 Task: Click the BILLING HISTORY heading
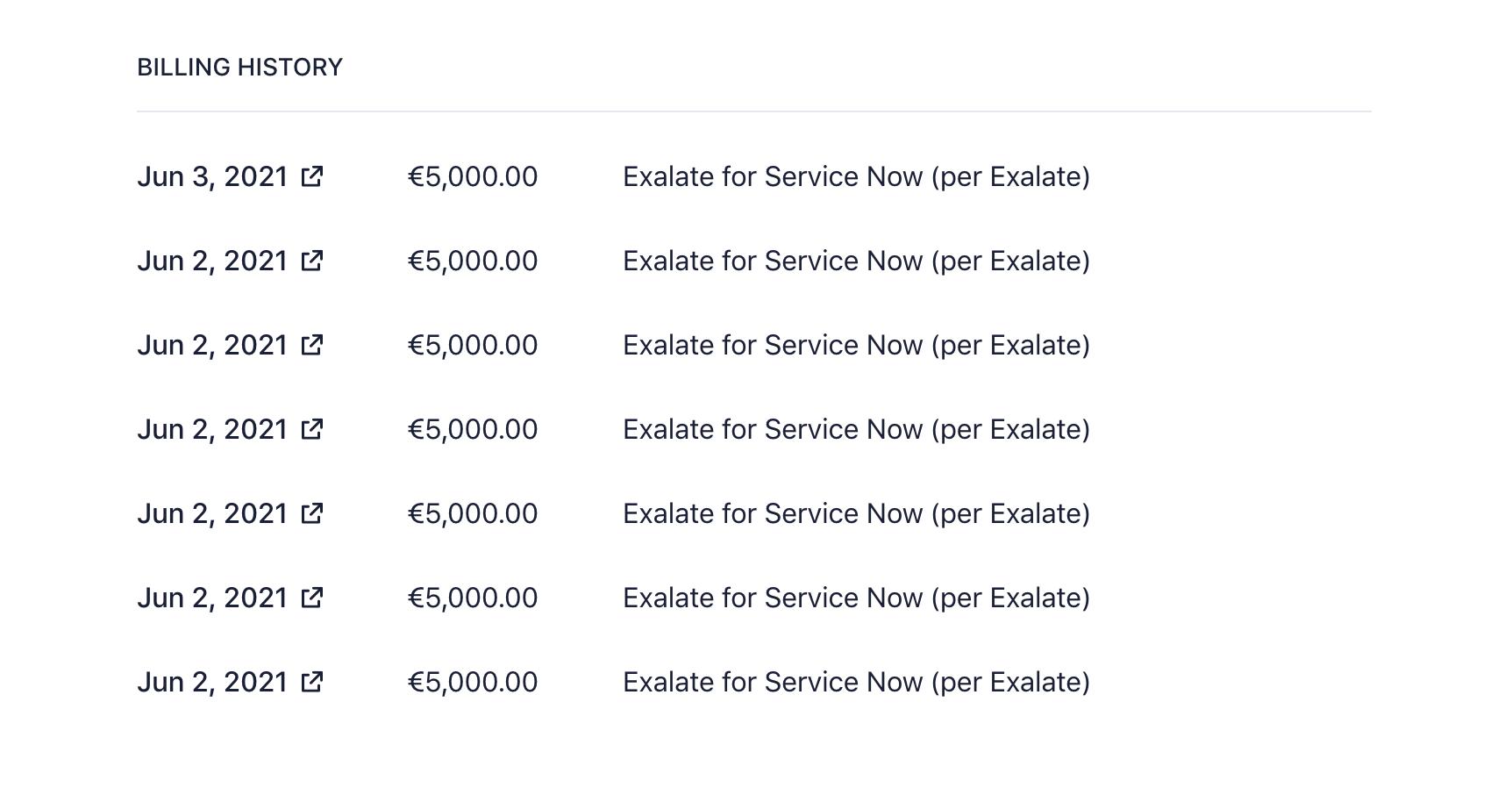pyautogui.click(x=239, y=68)
